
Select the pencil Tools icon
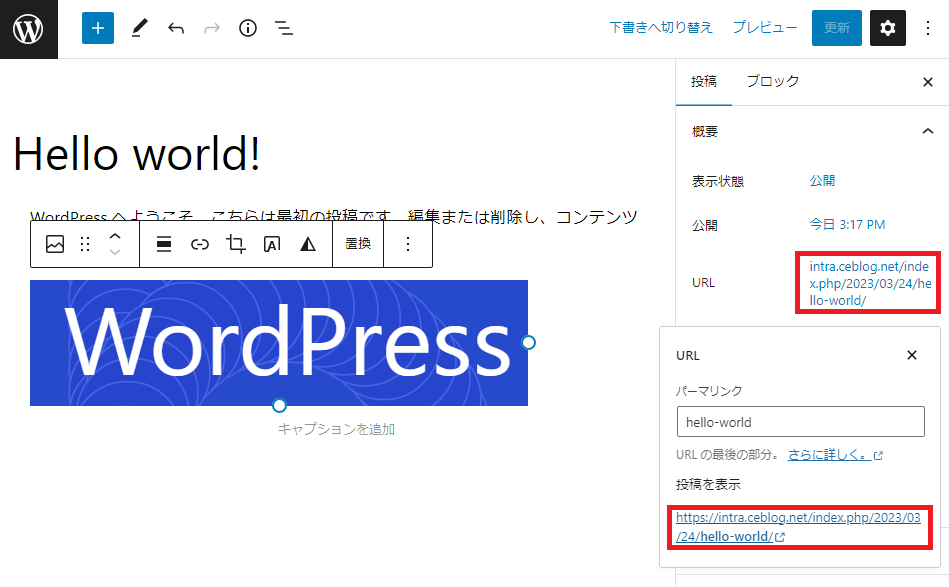point(139,28)
